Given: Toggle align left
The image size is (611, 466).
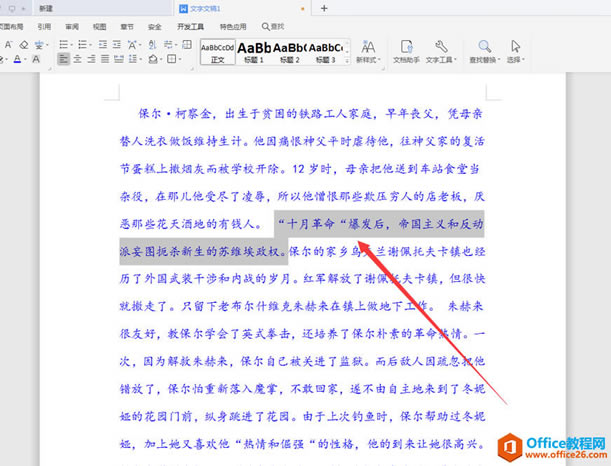Looking at the screenshot, I should (x=64, y=59).
